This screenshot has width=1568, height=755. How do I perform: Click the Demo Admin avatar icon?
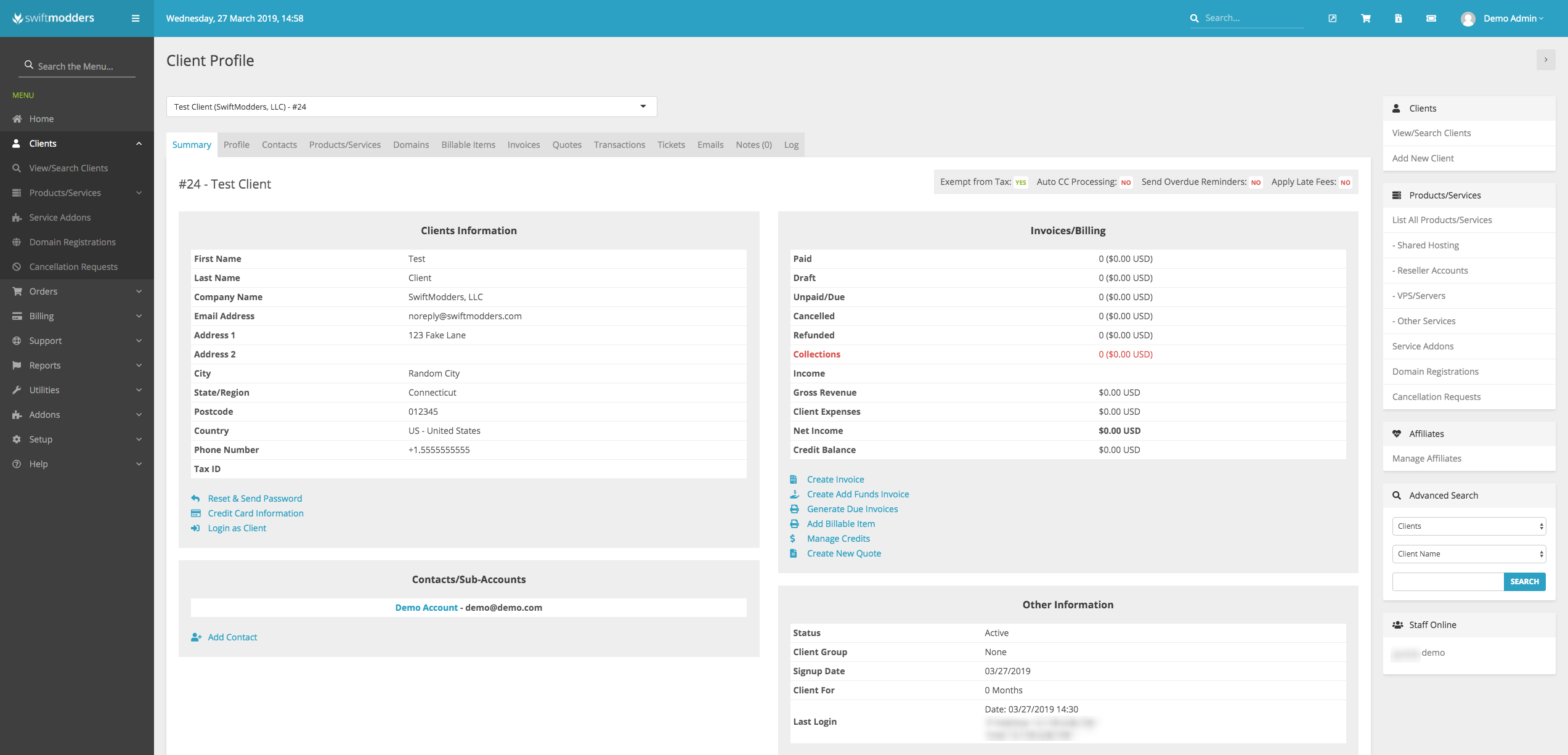point(1468,19)
